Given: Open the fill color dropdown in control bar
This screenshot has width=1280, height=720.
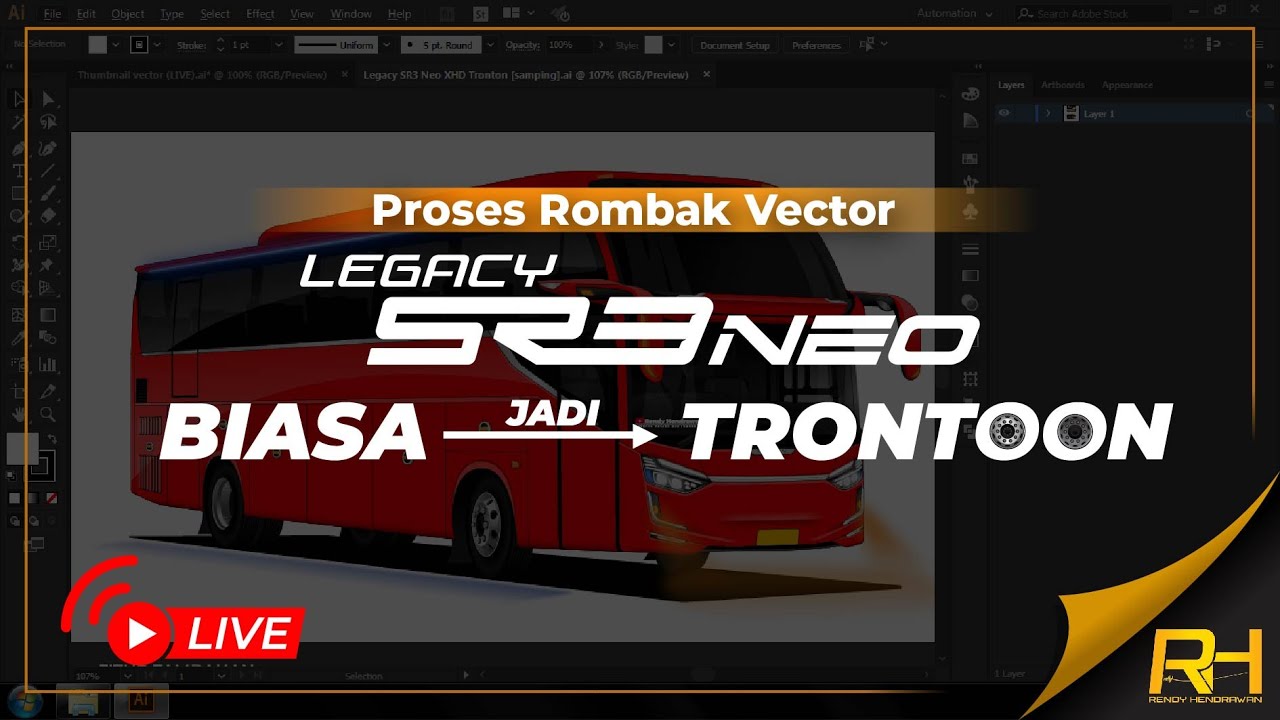Looking at the screenshot, I should (x=116, y=45).
